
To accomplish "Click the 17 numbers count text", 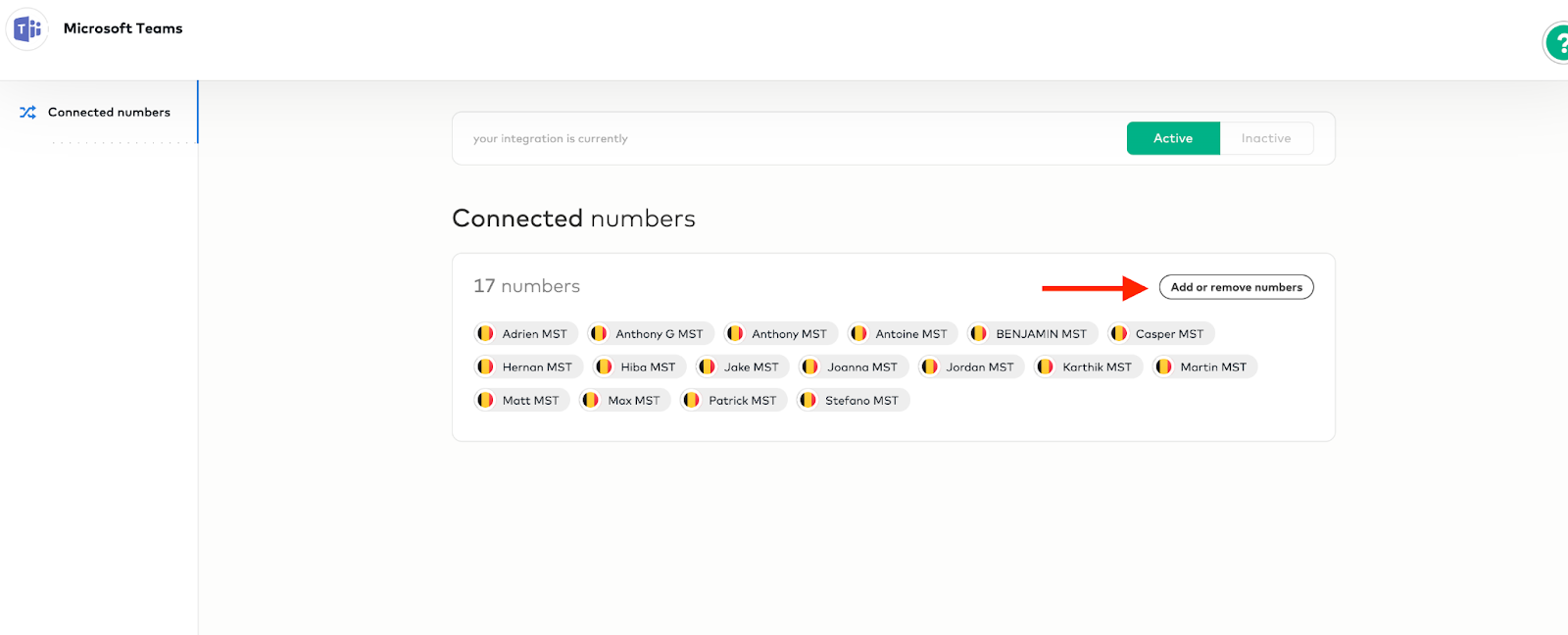I will tap(527, 286).
